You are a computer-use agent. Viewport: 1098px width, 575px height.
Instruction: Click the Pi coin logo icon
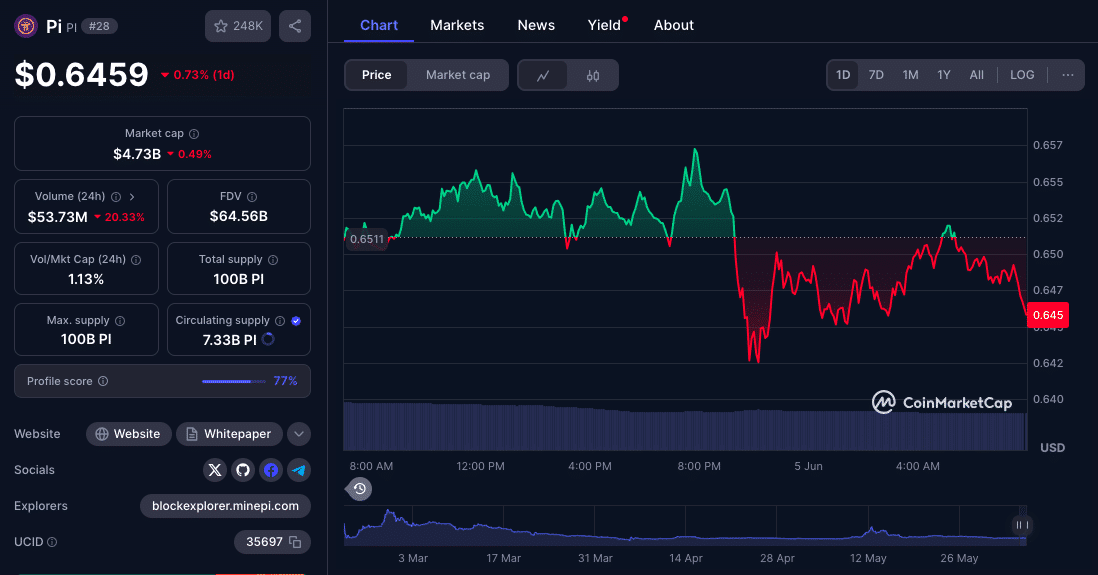point(26,26)
